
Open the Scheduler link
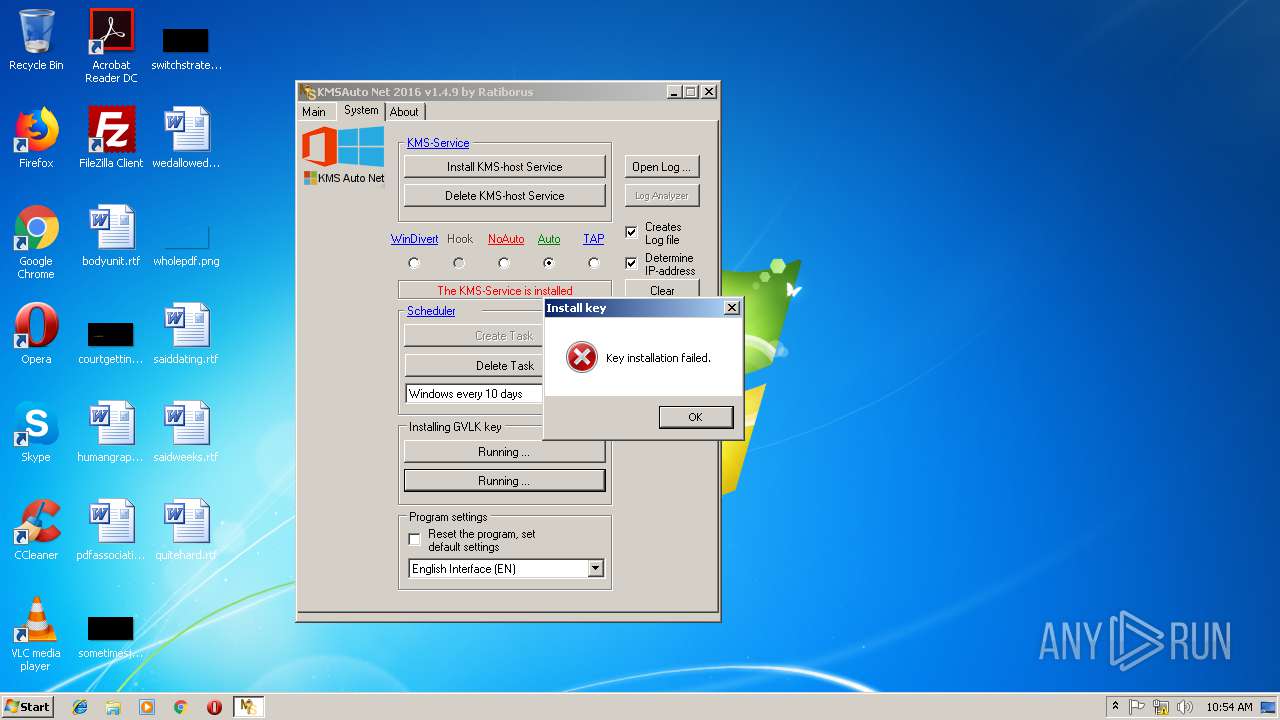click(x=431, y=311)
